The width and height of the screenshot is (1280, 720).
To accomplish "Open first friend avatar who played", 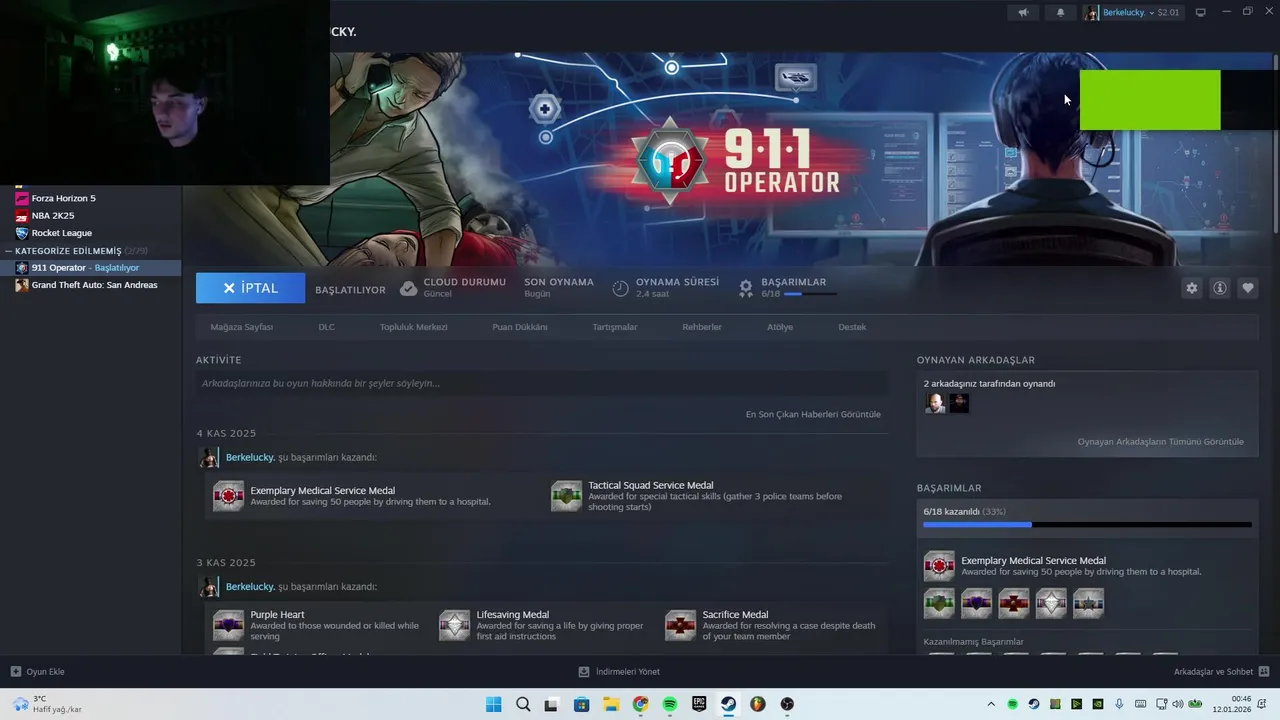I will tap(935, 403).
